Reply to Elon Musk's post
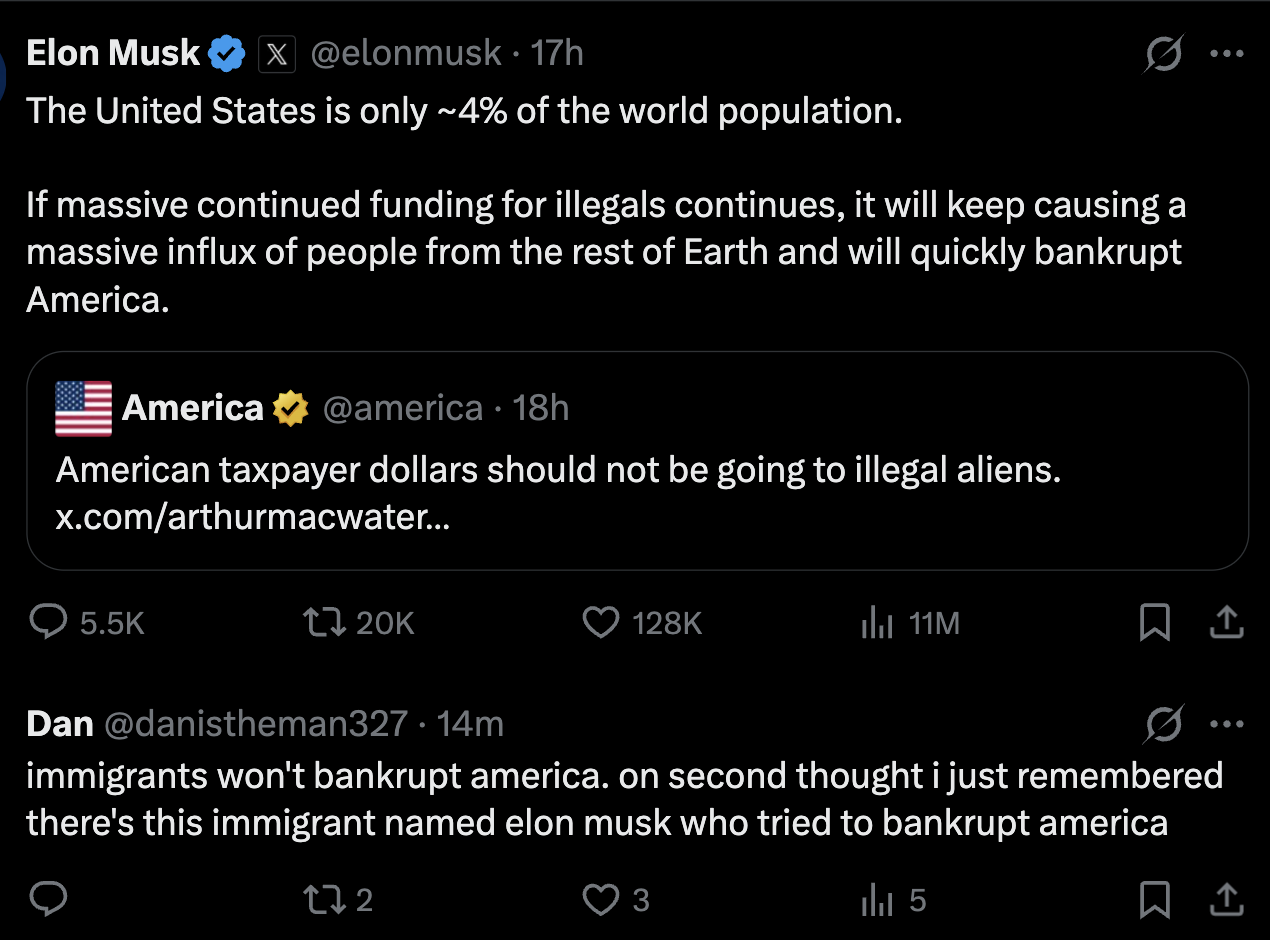 pos(48,624)
